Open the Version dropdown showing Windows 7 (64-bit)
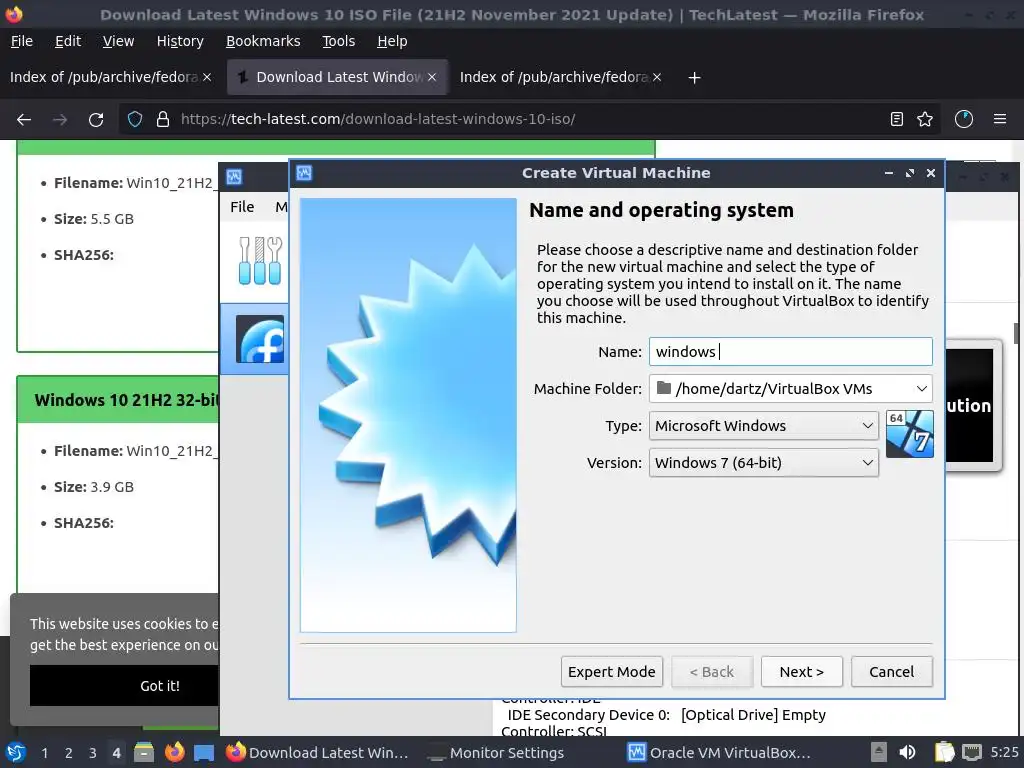Screen dimensions: 1024x768 pos(763,463)
